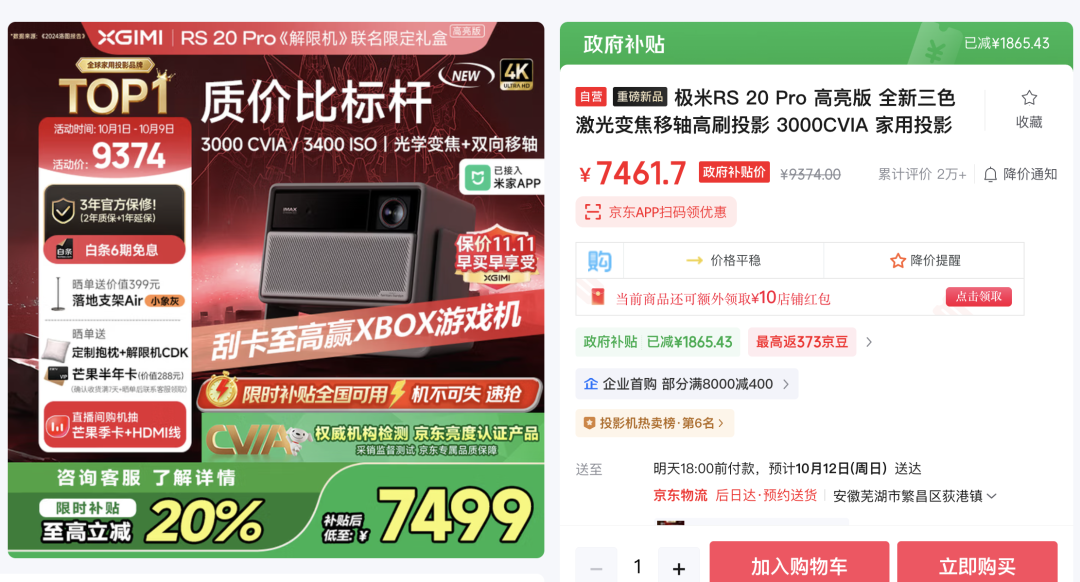The height and width of the screenshot is (582, 1080).
Task: Expand the 最高返373京豆 promotion arrow
Action: (869, 342)
